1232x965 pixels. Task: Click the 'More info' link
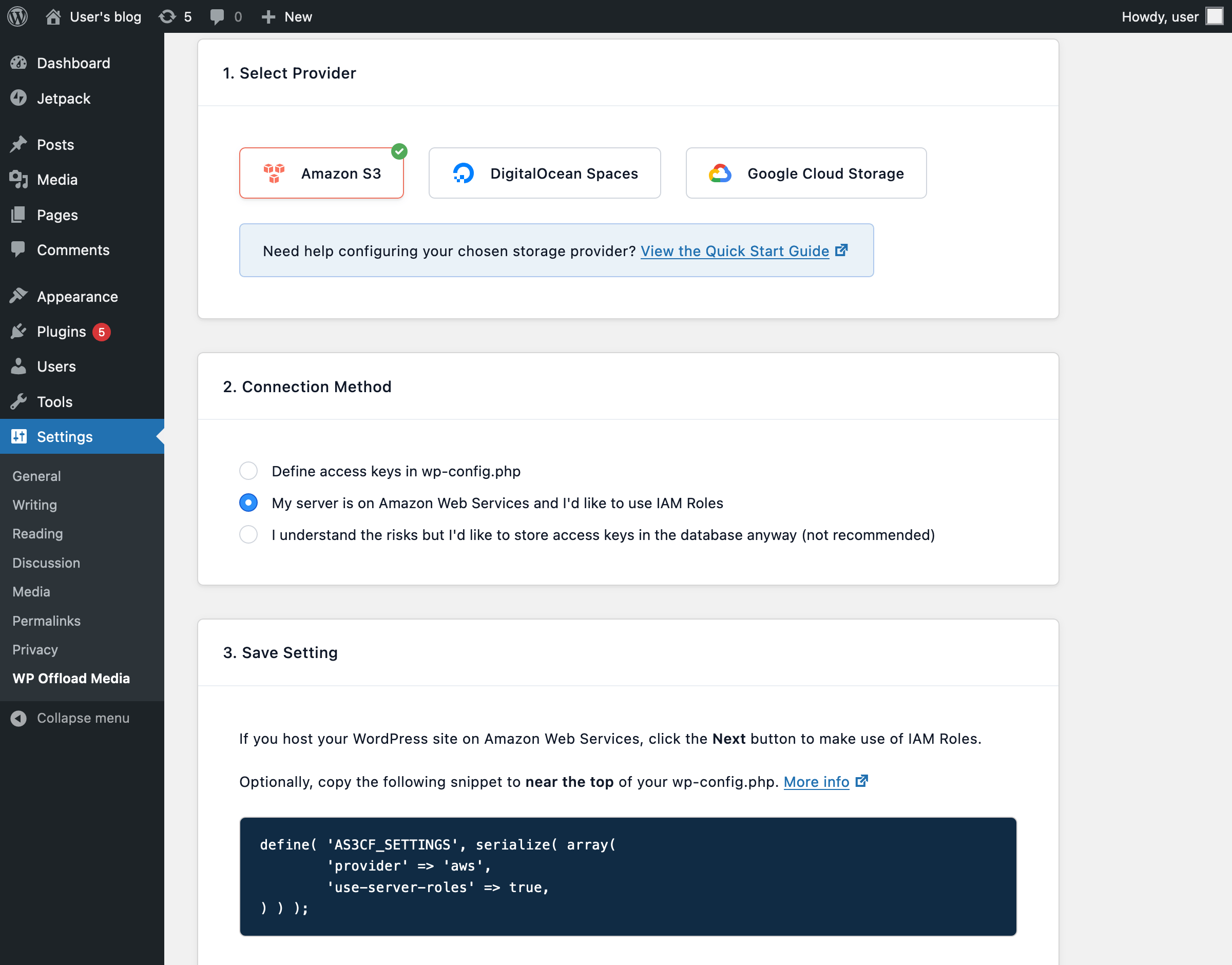tap(817, 782)
